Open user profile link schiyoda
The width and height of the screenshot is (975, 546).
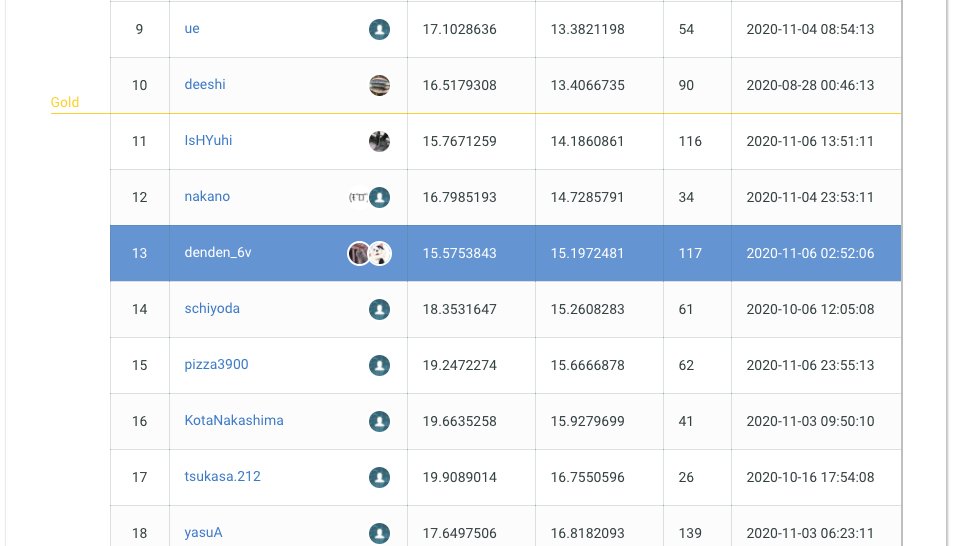pos(212,308)
